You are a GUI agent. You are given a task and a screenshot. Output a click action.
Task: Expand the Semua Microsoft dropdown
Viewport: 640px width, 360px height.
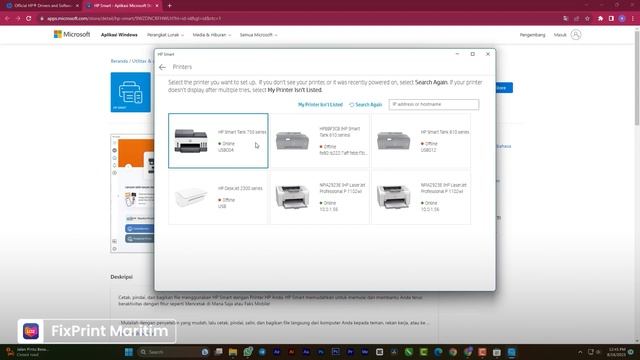tap(258, 35)
